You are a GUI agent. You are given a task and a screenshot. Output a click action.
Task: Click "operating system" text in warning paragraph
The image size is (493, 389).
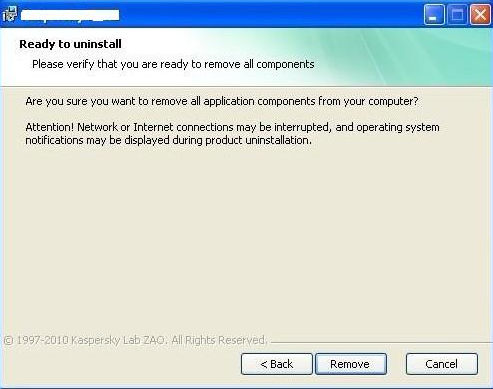point(398,127)
